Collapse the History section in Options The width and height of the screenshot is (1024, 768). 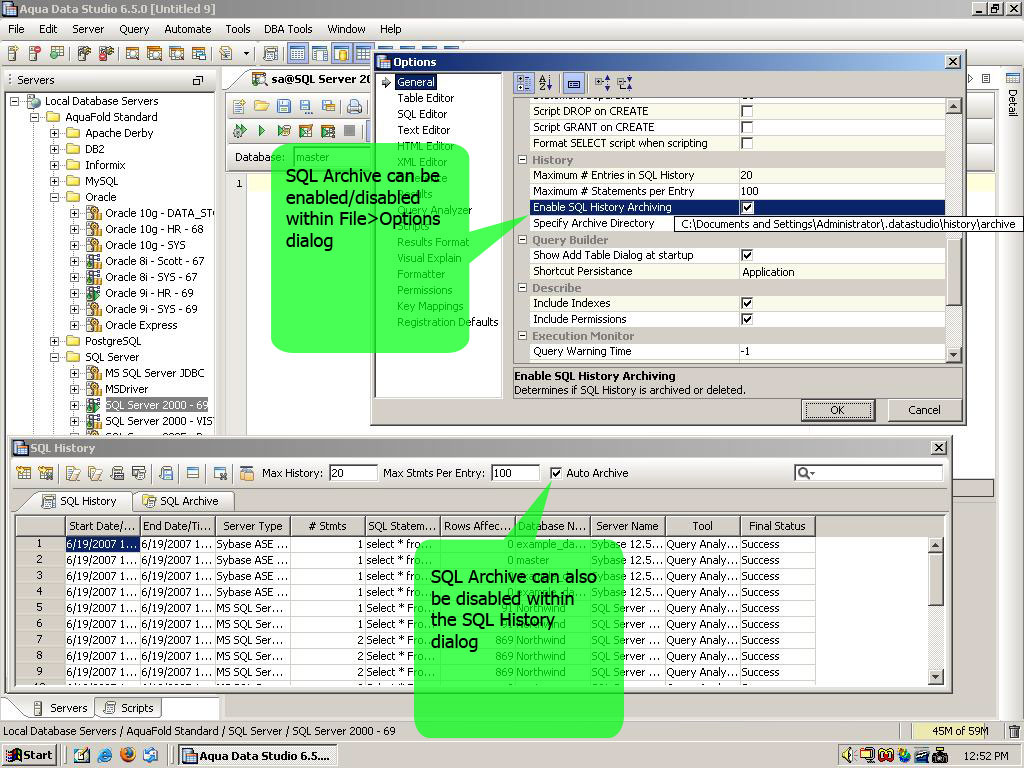point(522,159)
